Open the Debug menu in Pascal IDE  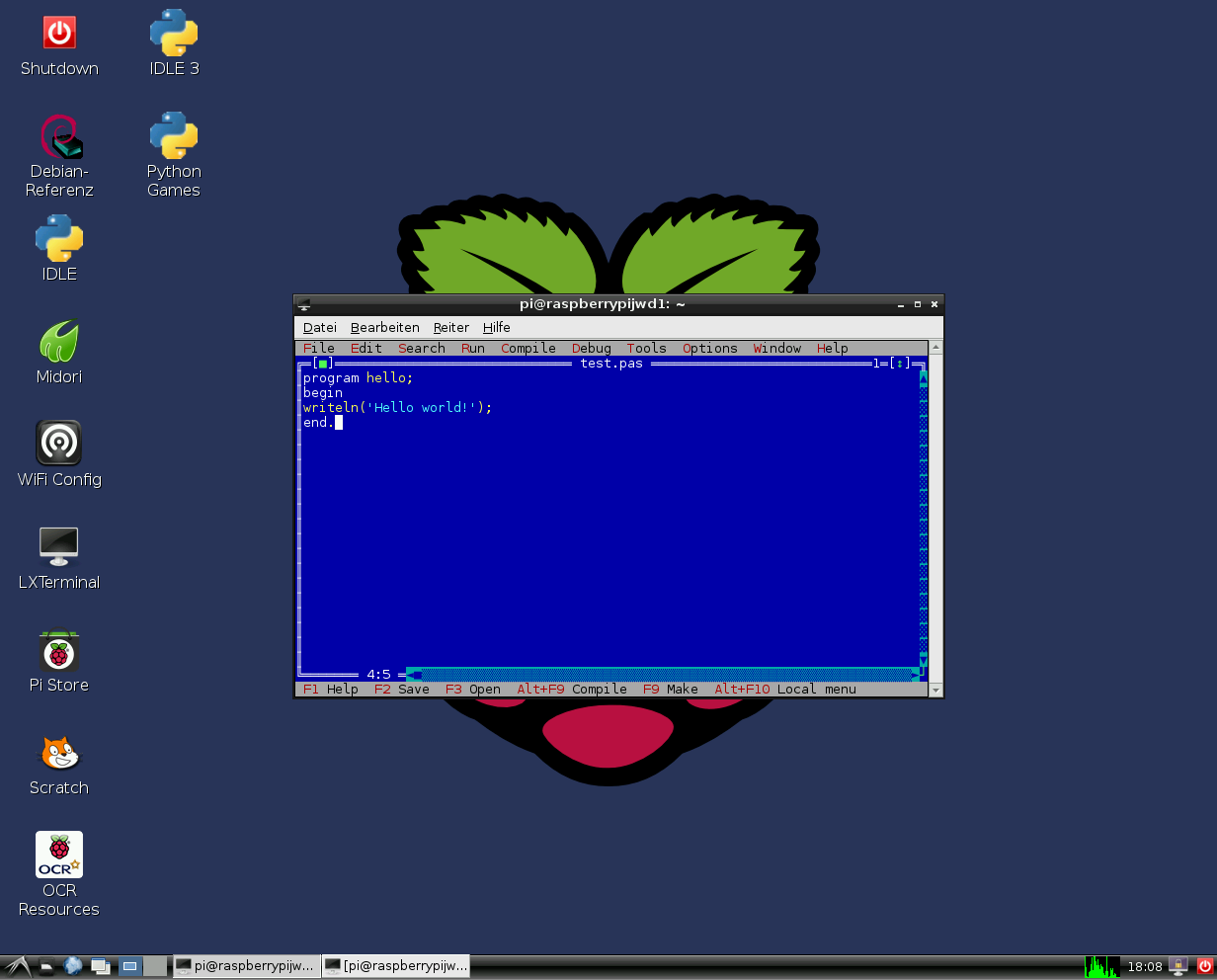592,348
